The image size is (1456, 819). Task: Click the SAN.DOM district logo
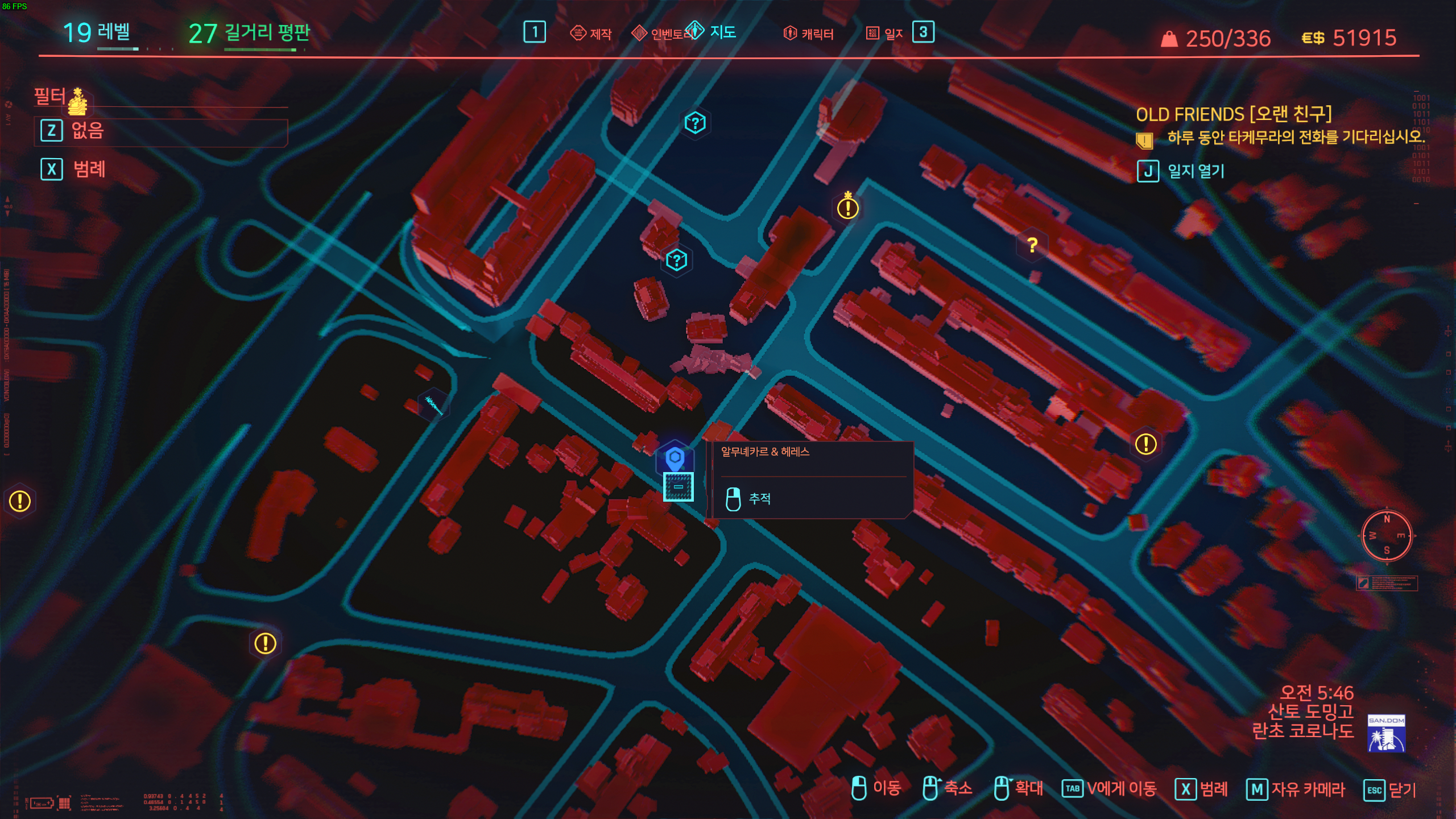1386,733
